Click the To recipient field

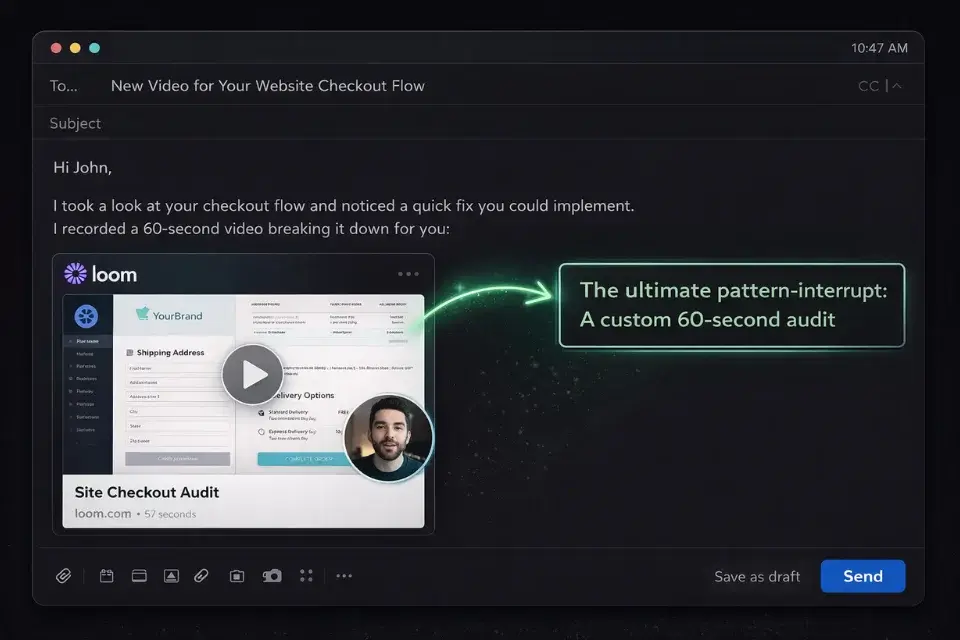[63, 86]
